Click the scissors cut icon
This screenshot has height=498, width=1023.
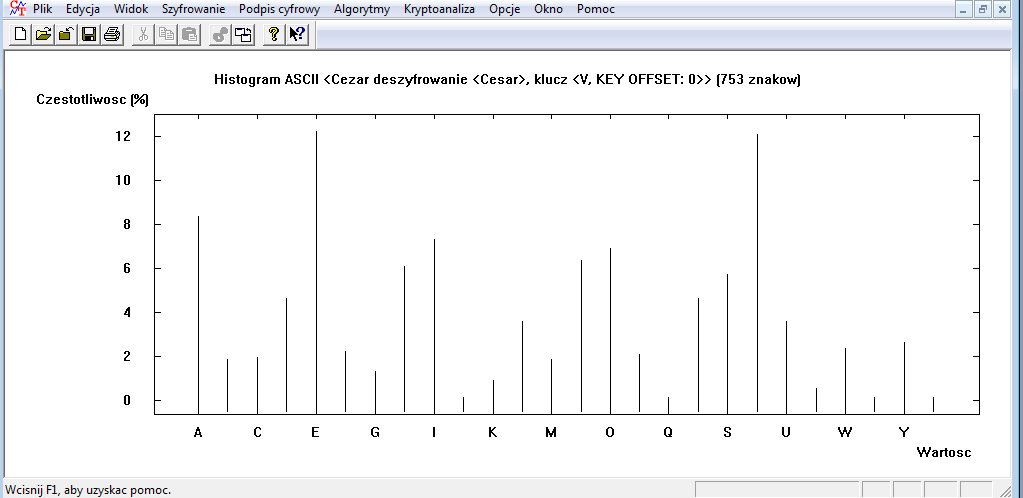144,34
